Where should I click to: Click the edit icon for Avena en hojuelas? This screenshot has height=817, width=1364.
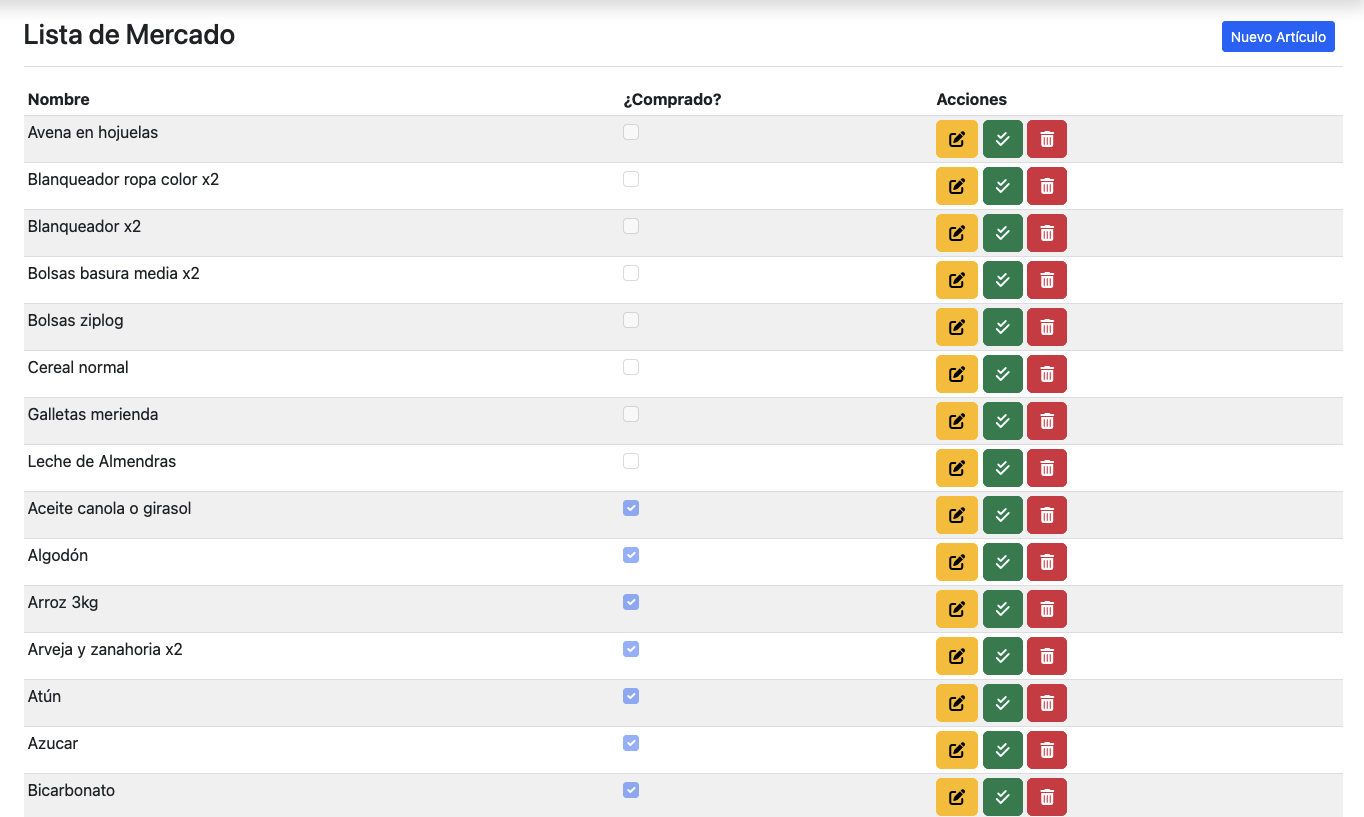pos(956,139)
